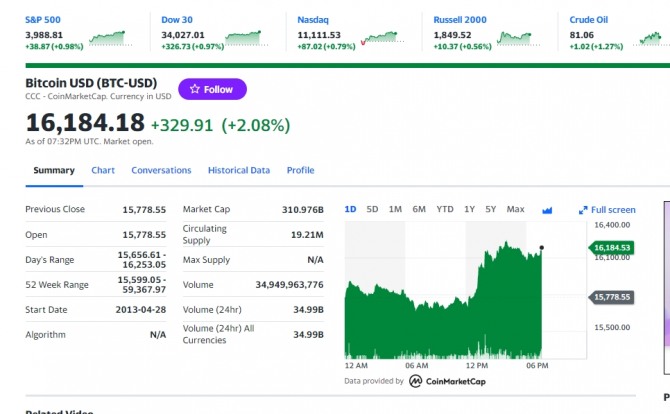This screenshot has height=414, width=670.
Task: Show the Max chart range
Action: pyautogui.click(x=515, y=209)
